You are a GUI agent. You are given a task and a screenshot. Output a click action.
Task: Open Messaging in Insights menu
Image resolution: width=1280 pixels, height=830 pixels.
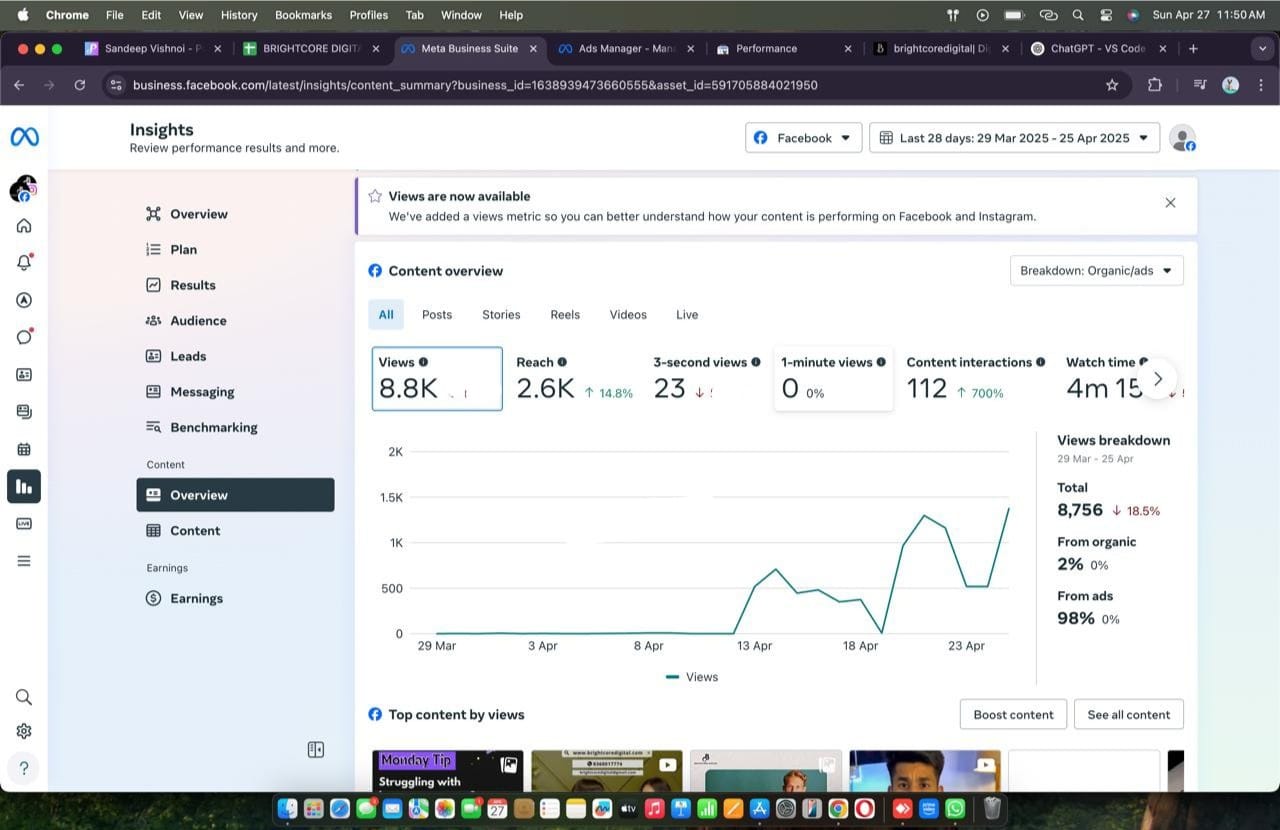(x=202, y=392)
